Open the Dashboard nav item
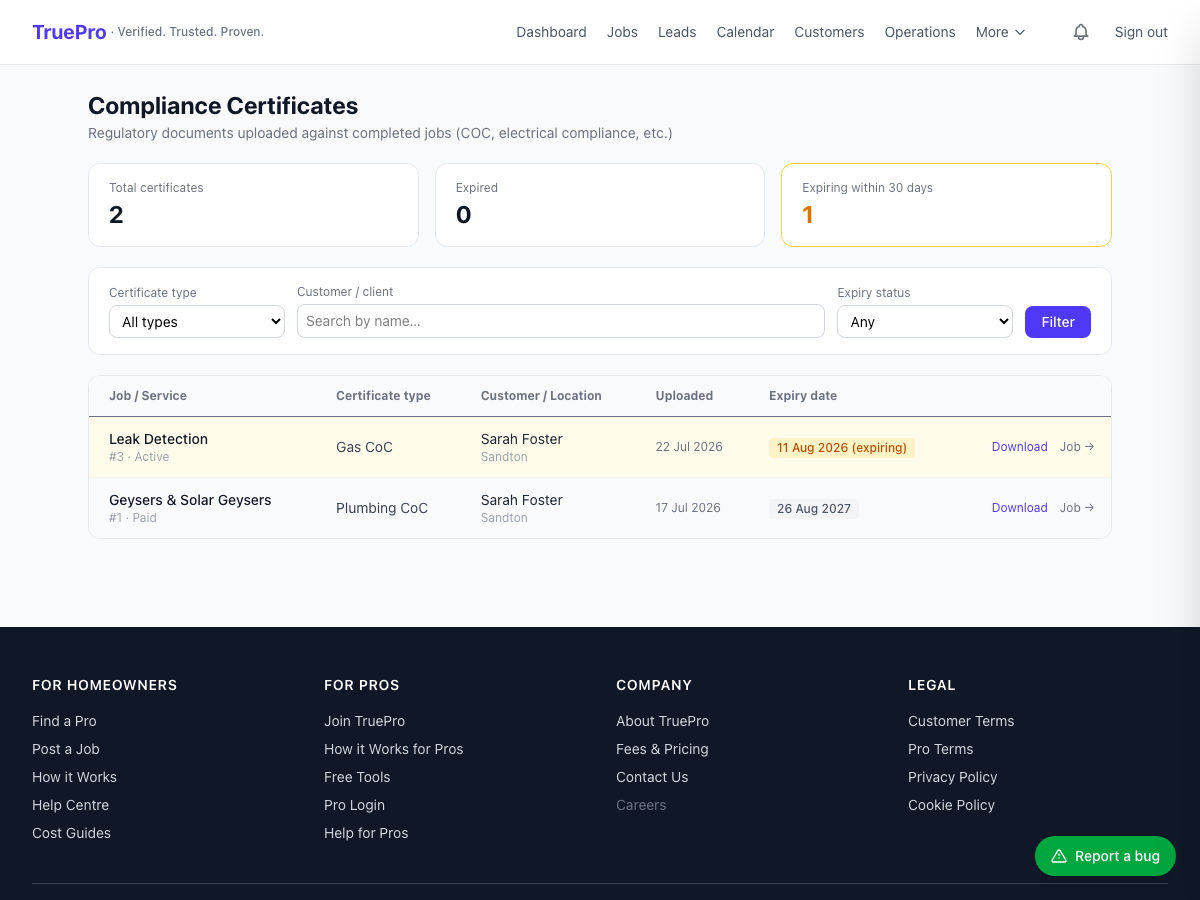1200x900 pixels. pyautogui.click(x=551, y=32)
